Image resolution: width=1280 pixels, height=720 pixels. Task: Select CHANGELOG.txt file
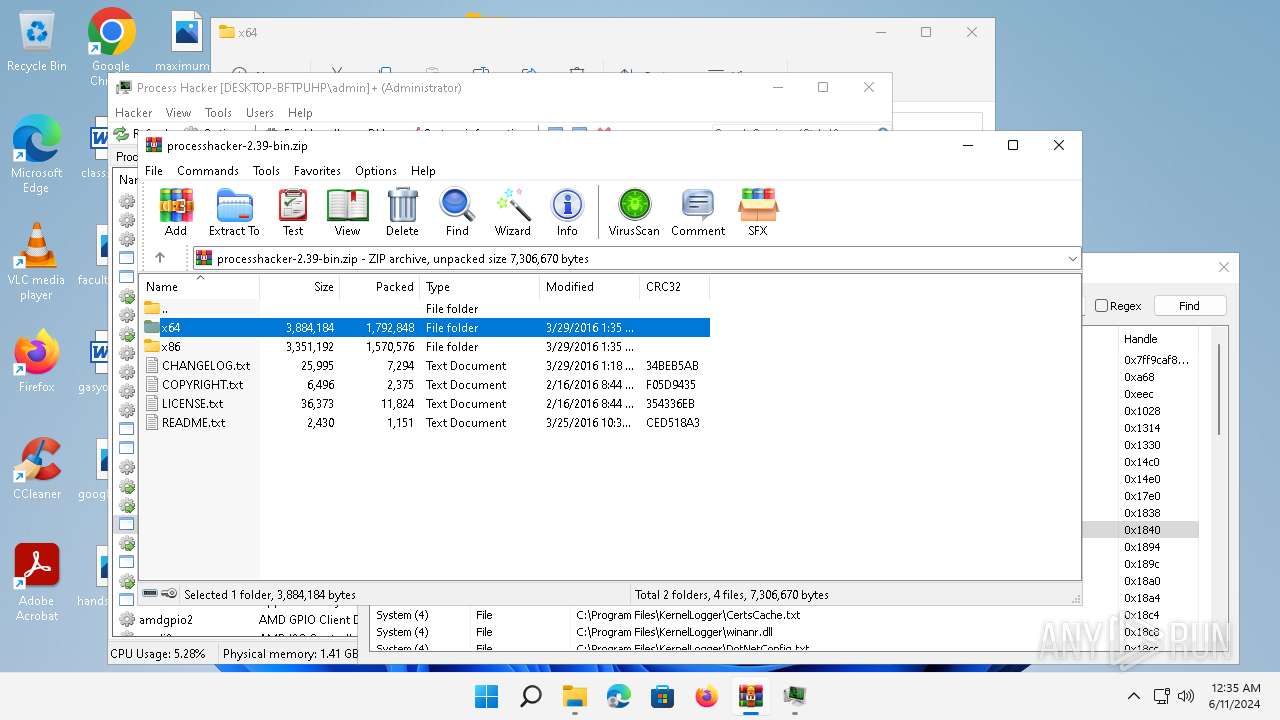[x=424, y=366]
